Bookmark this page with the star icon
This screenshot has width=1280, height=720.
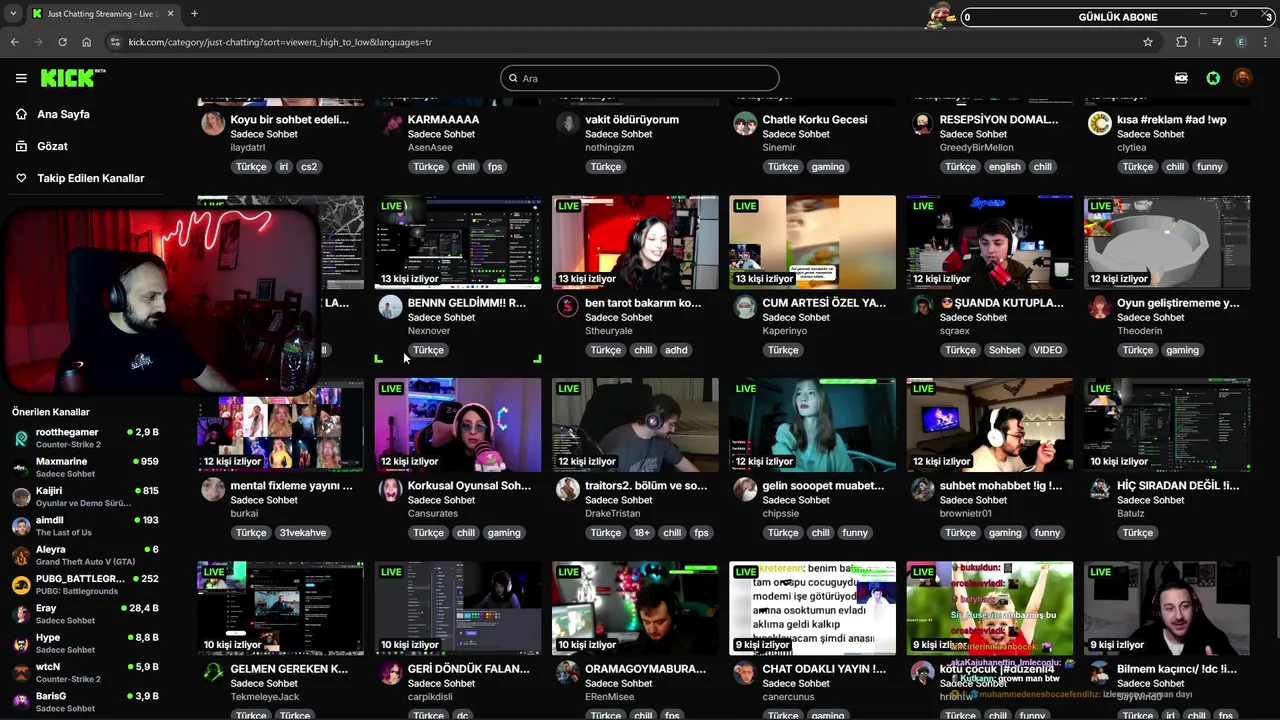coord(1148,42)
